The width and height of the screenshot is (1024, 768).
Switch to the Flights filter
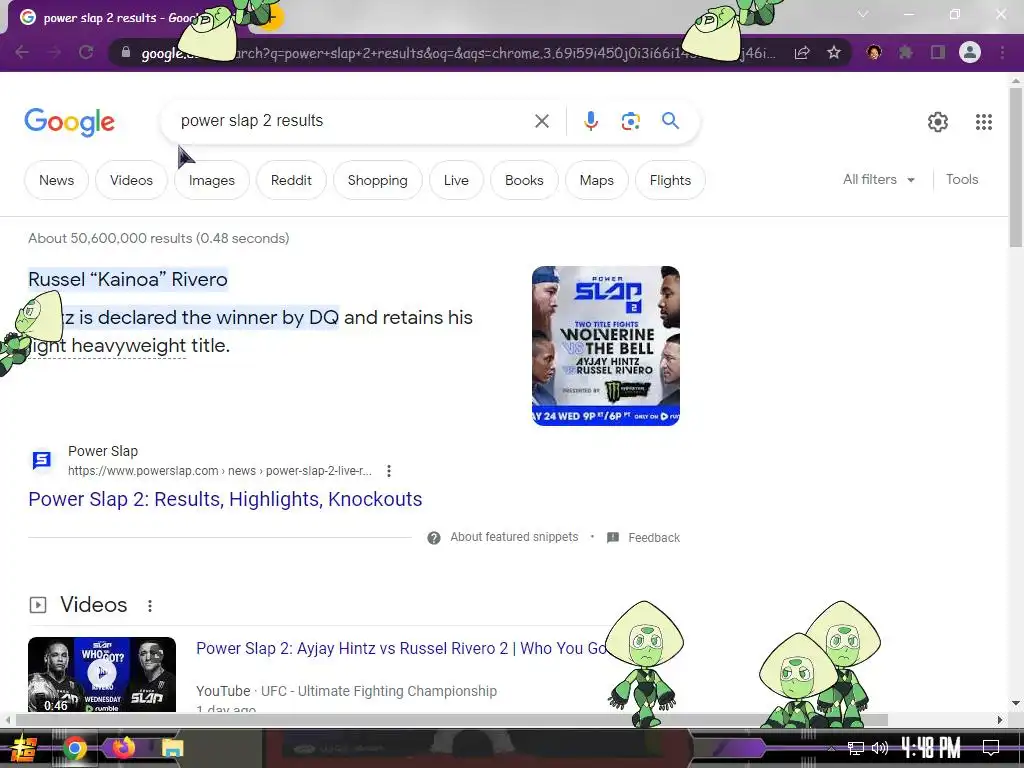(670, 180)
